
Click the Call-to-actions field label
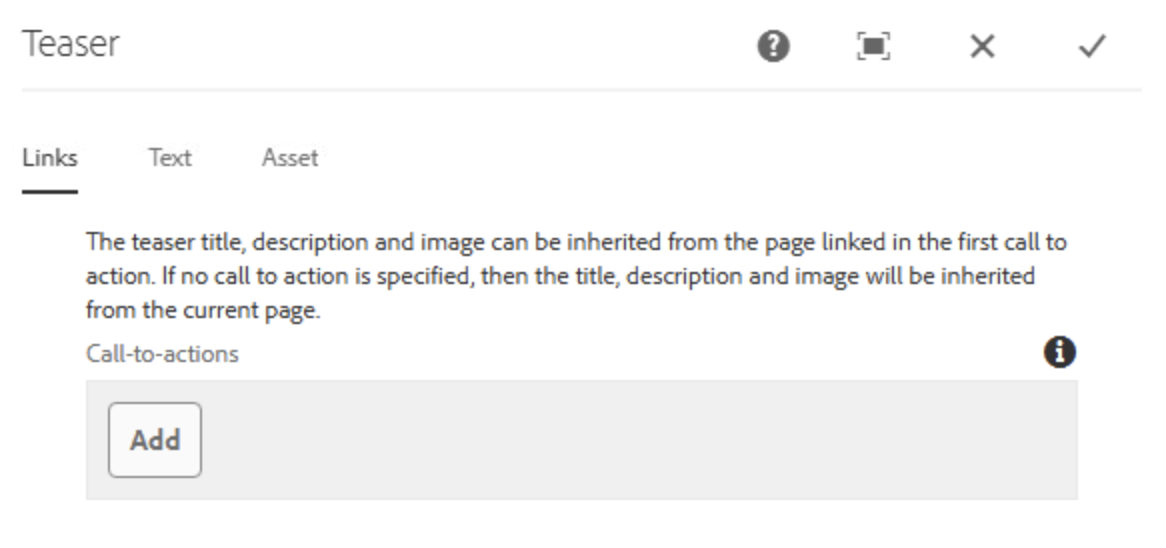point(163,354)
